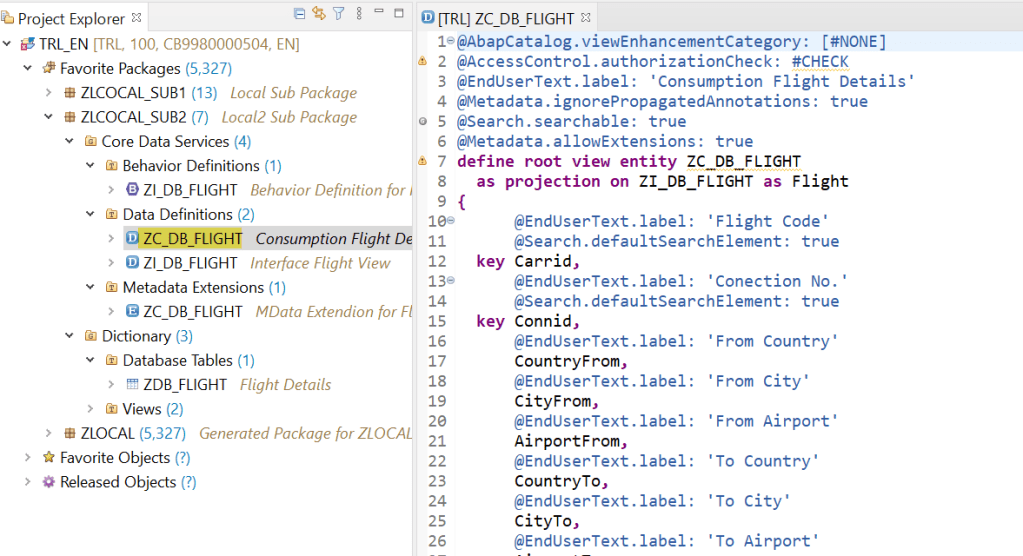This screenshot has height=556, width=1023.
Task: Open Project Explorer view menu dots
Action: tap(359, 13)
